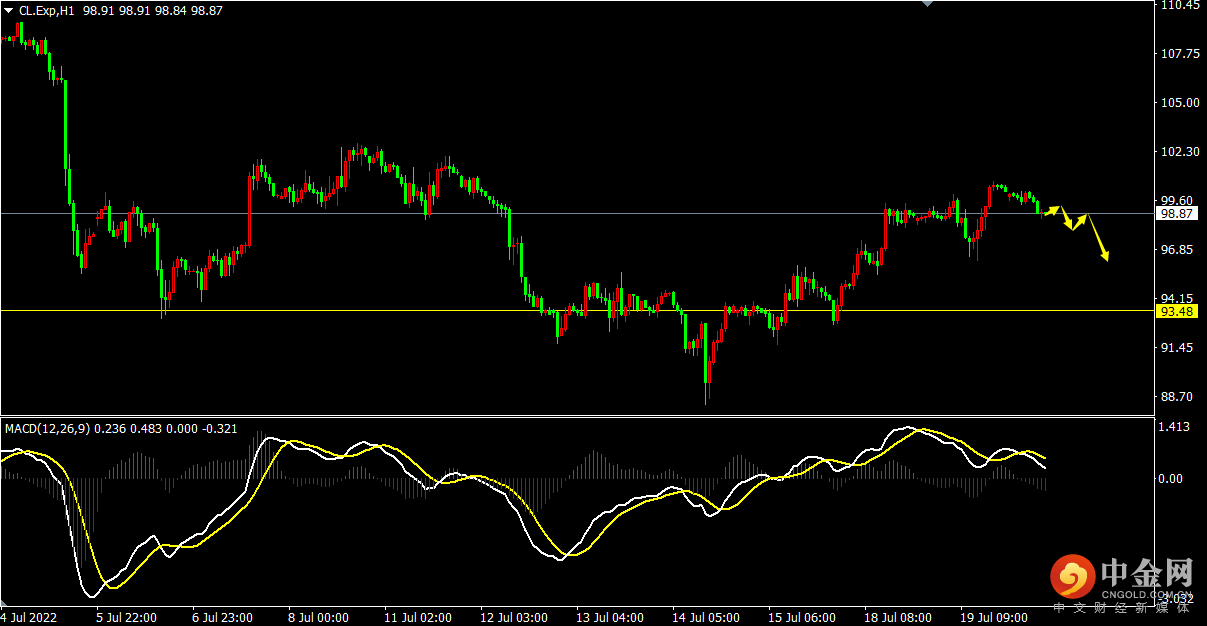Click the 8 Jul 00:00 time label
Screen dimensions: 1207x626
[318, 618]
